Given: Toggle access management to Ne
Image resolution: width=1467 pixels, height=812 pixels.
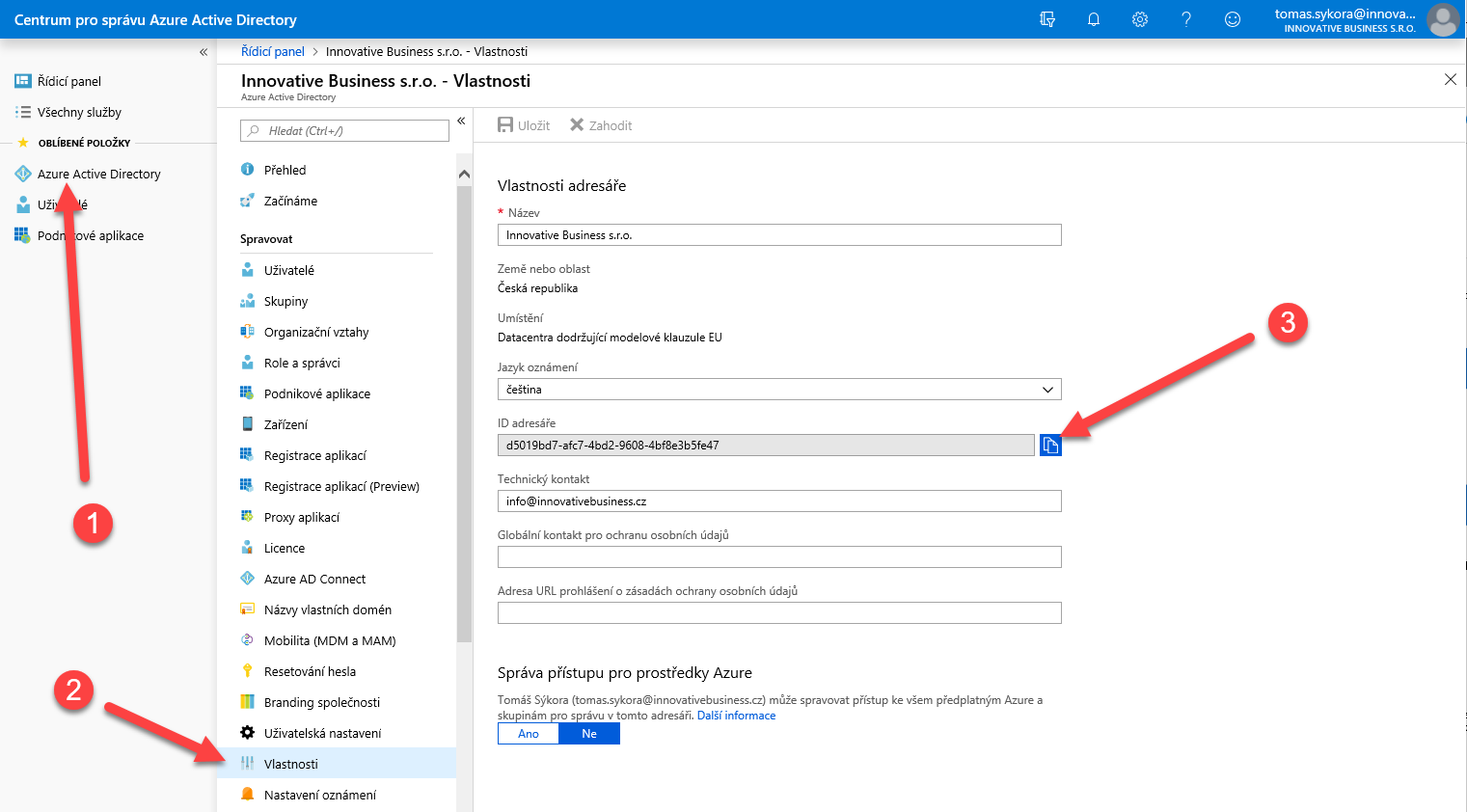Looking at the screenshot, I should (x=589, y=734).
